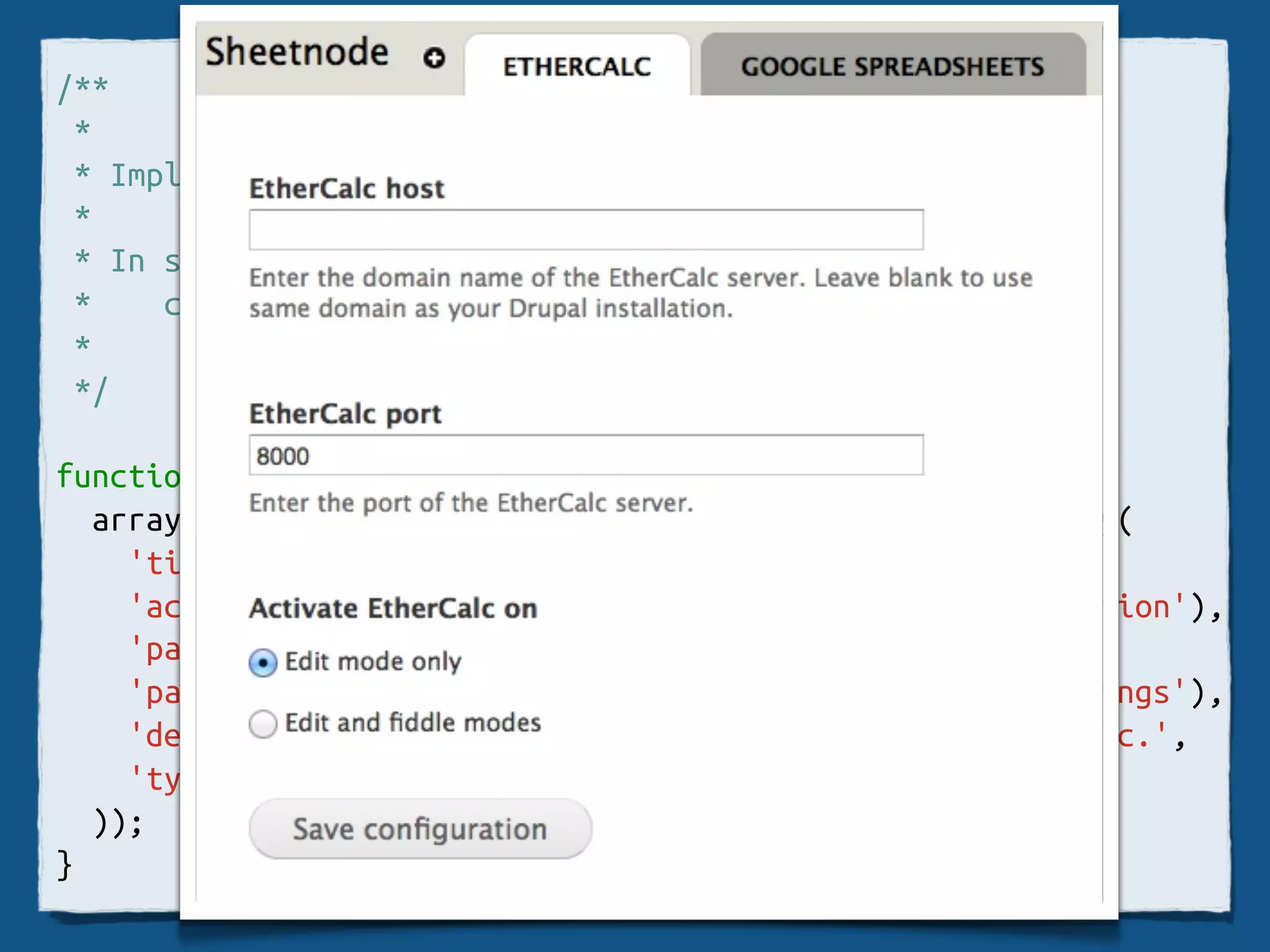Click the 'Edit and fiddle modes' label text
Viewport: 1270px width, 952px height.
413,723
